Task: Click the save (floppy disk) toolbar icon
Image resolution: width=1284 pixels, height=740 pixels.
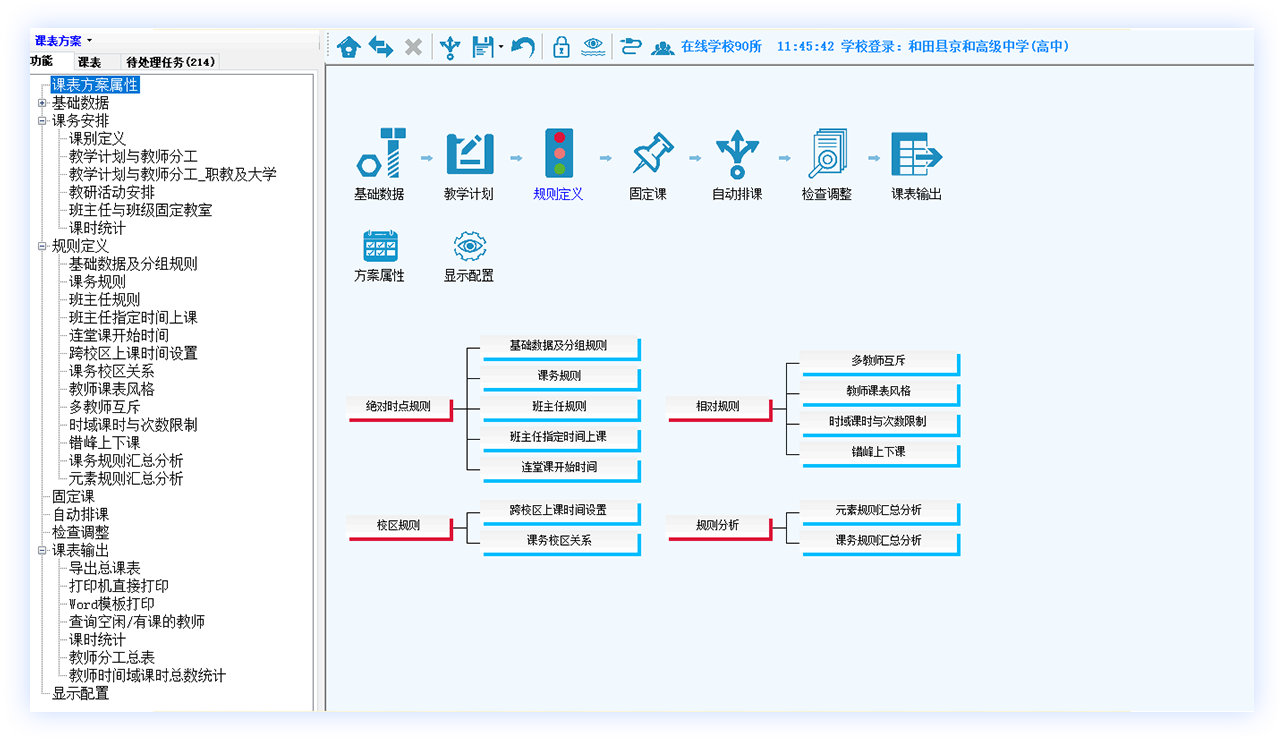Action: click(x=483, y=47)
